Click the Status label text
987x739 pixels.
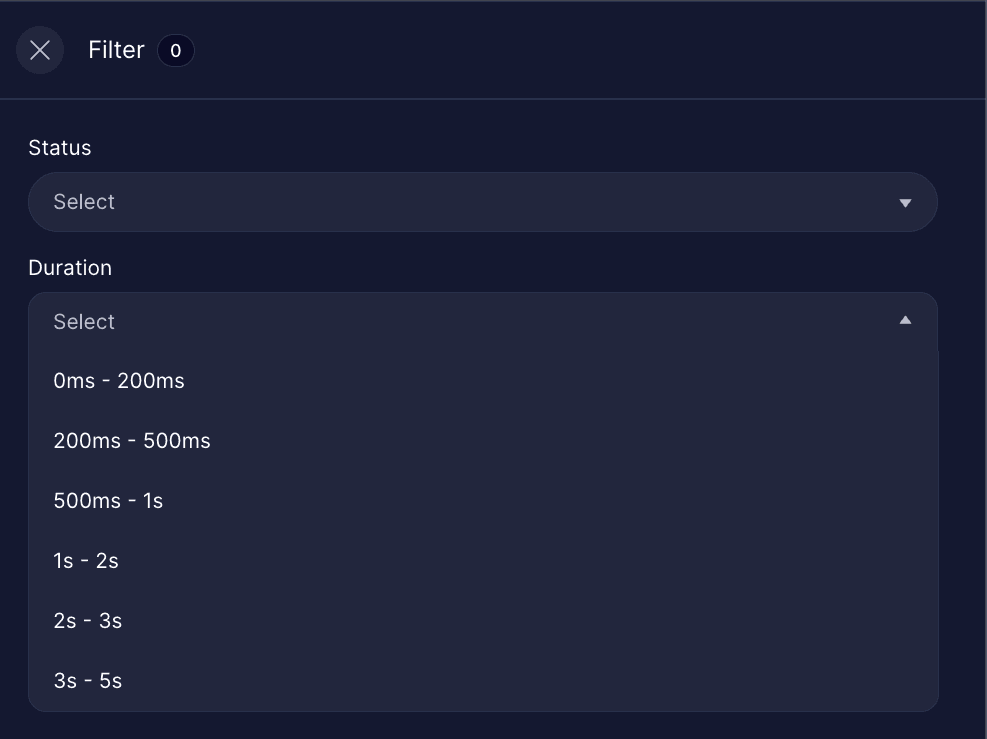59,147
